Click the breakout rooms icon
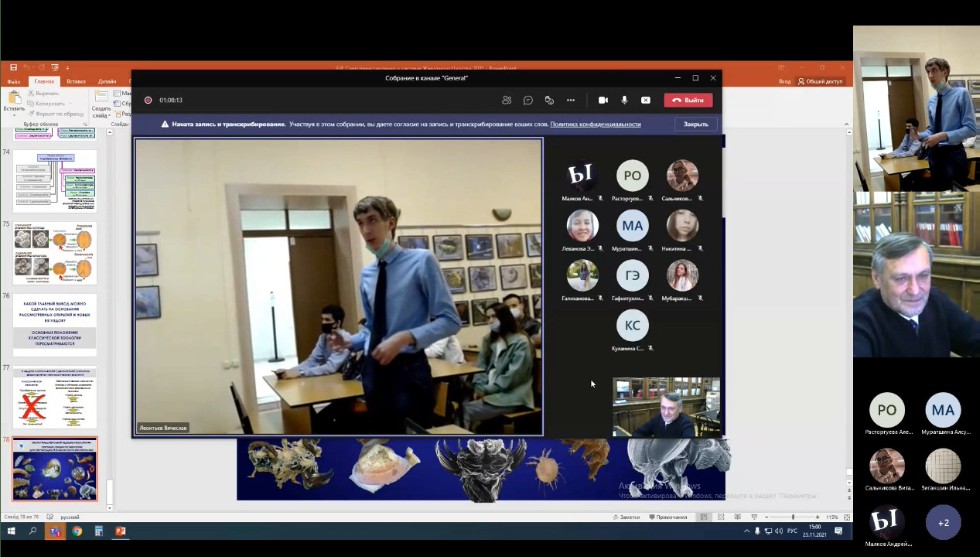Image resolution: width=980 pixels, height=557 pixels. [549, 100]
